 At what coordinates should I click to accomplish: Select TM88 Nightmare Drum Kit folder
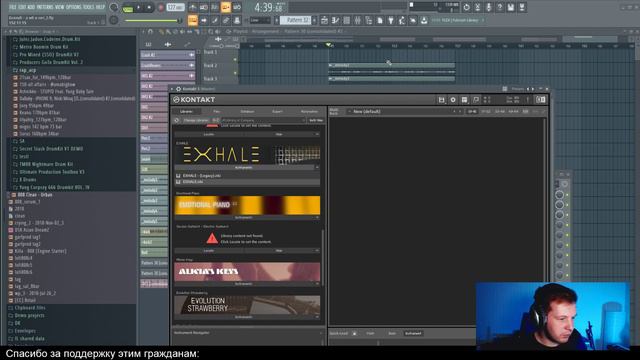(x=46, y=164)
